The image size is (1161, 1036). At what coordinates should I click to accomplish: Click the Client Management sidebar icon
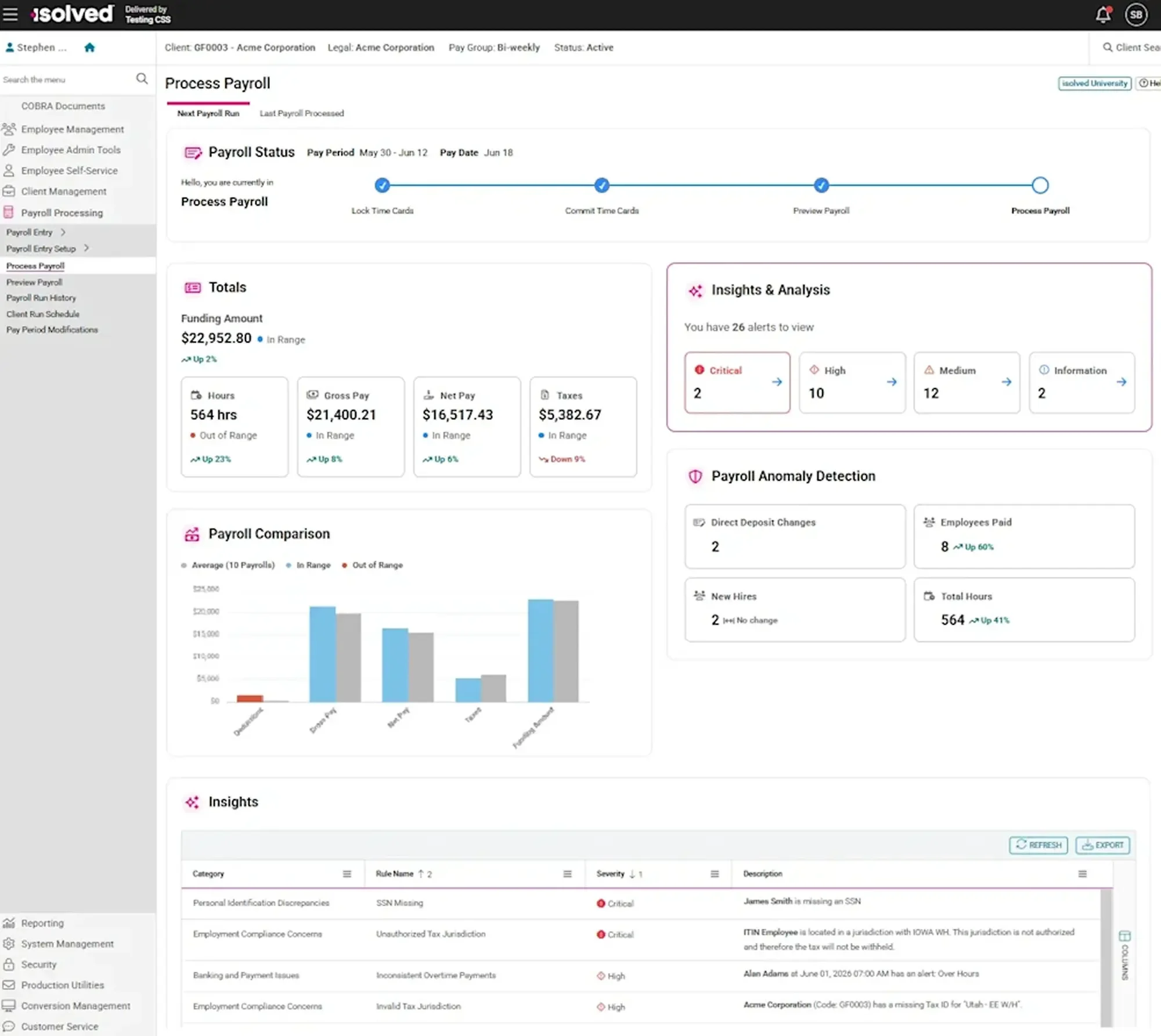pyautogui.click(x=9, y=191)
